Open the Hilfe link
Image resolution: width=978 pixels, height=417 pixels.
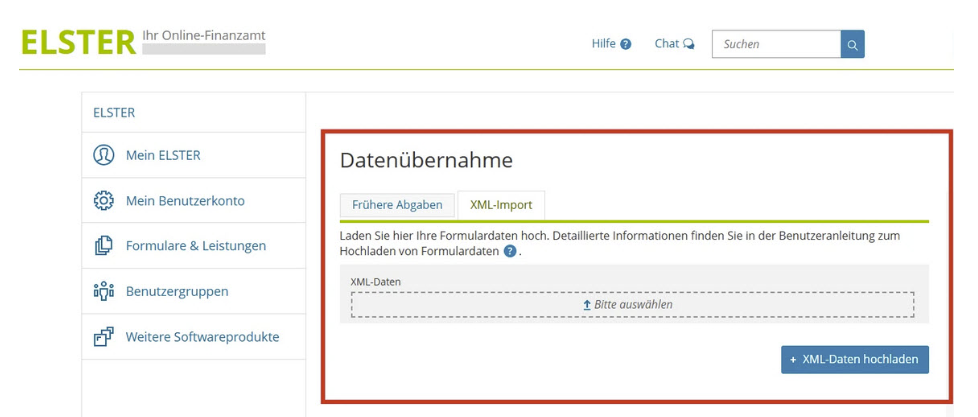604,44
